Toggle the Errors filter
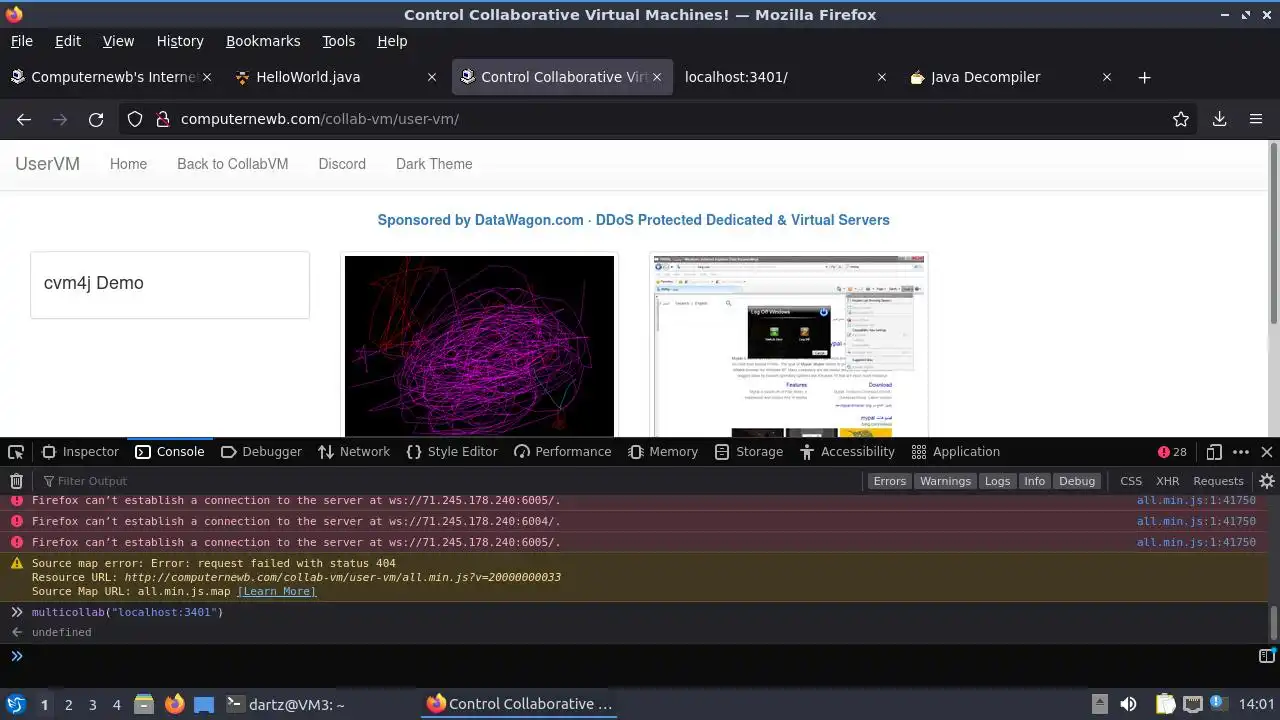The width and height of the screenshot is (1280, 720). [x=889, y=481]
